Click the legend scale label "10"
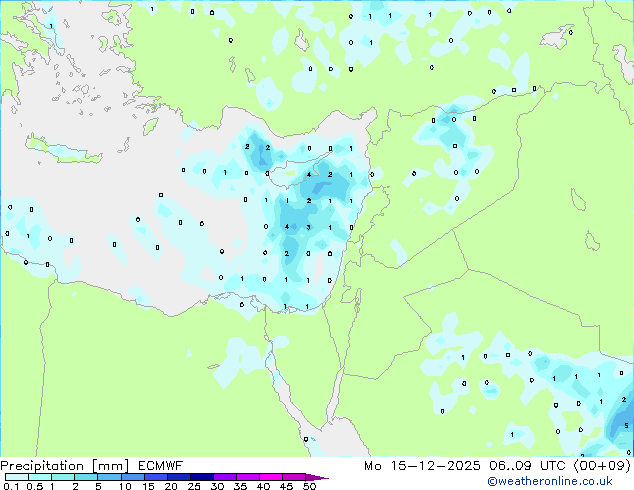Screen dimensions: 634x490 point(125,486)
